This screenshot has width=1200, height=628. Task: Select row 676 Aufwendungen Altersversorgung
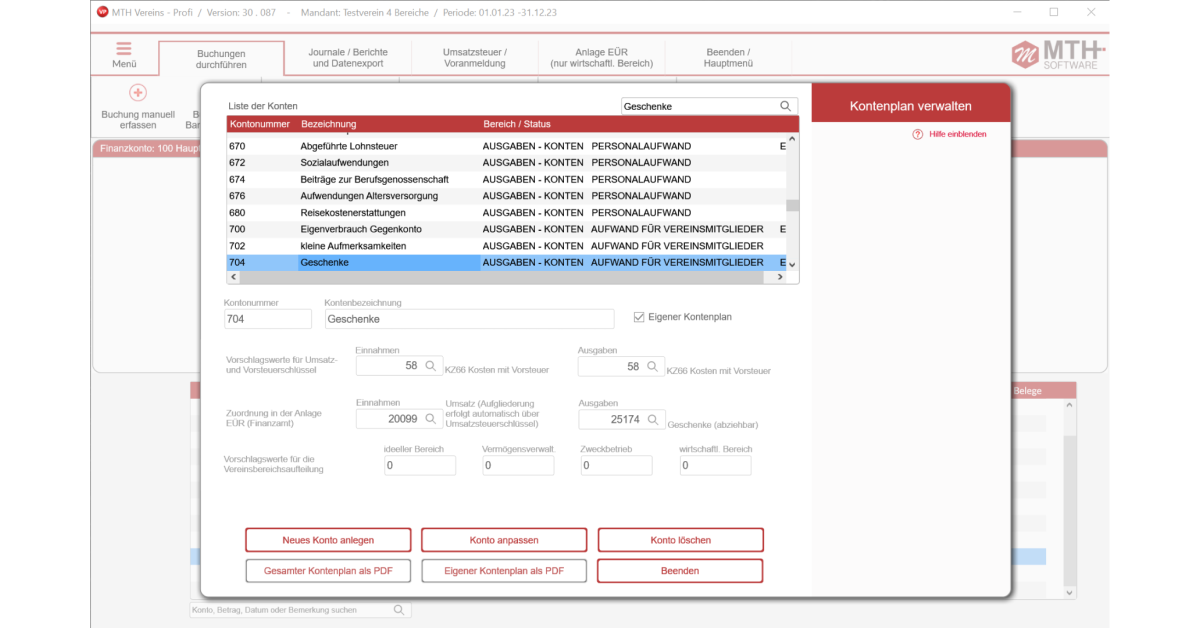(x=506, y=196)
